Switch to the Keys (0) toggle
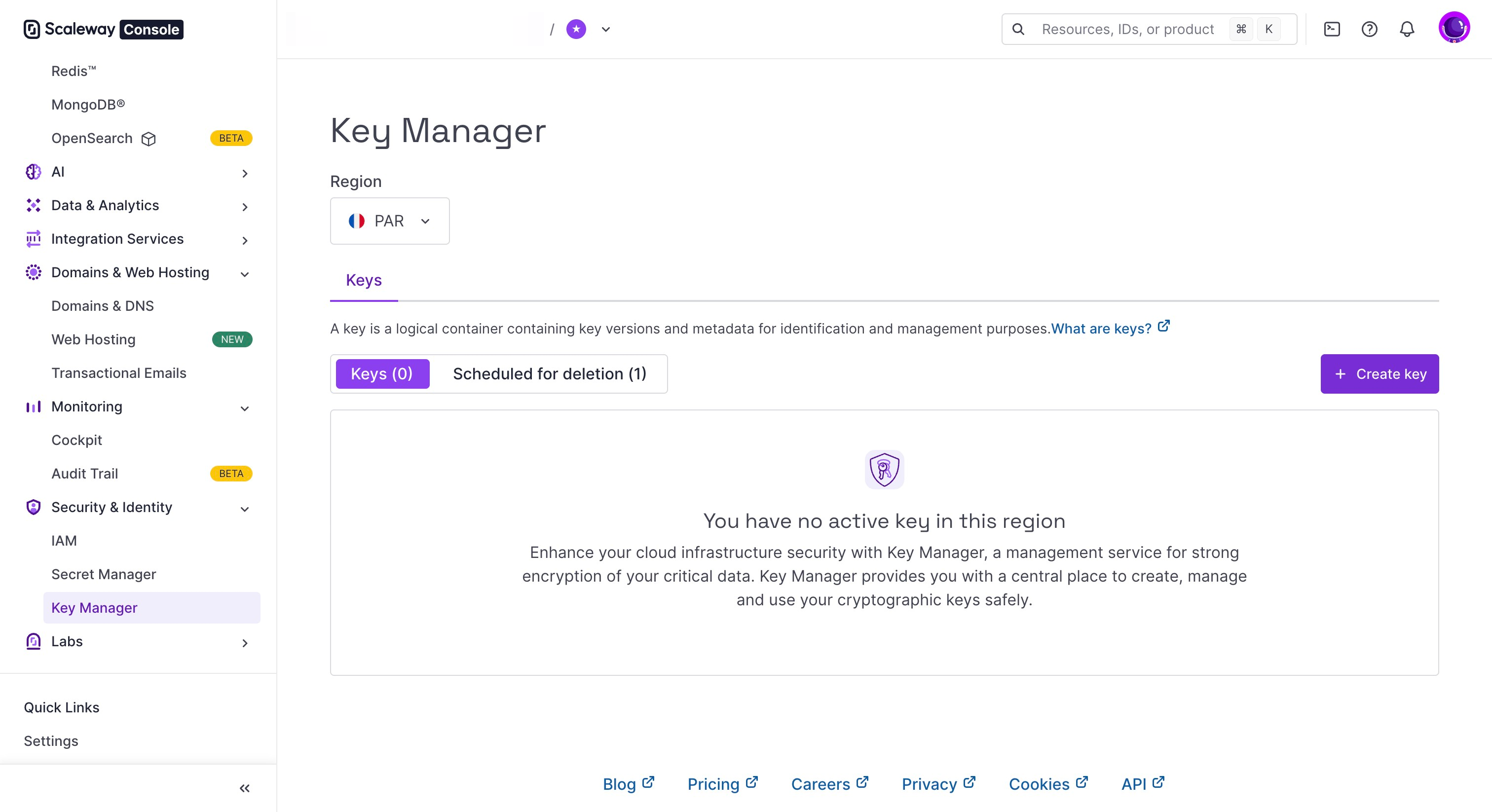 click(382, 373)
